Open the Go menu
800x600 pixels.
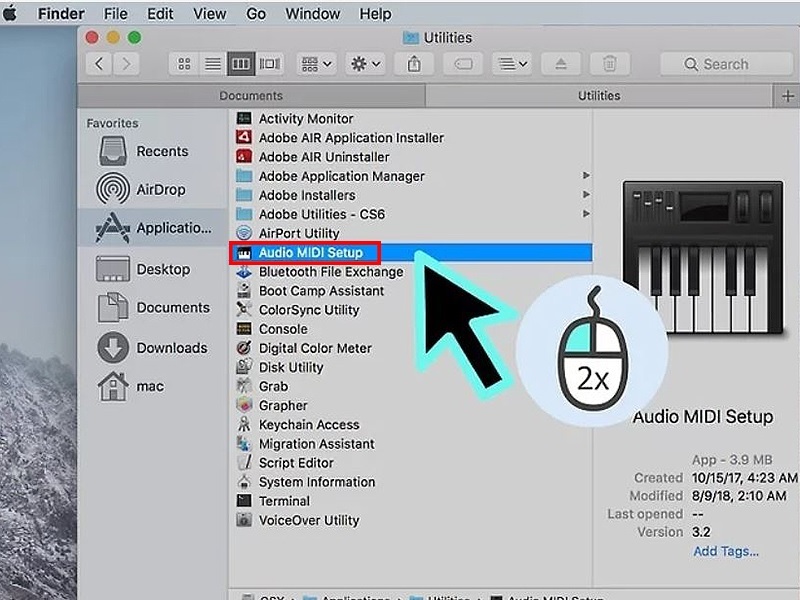pyautogui.click(x=256, y=14)
